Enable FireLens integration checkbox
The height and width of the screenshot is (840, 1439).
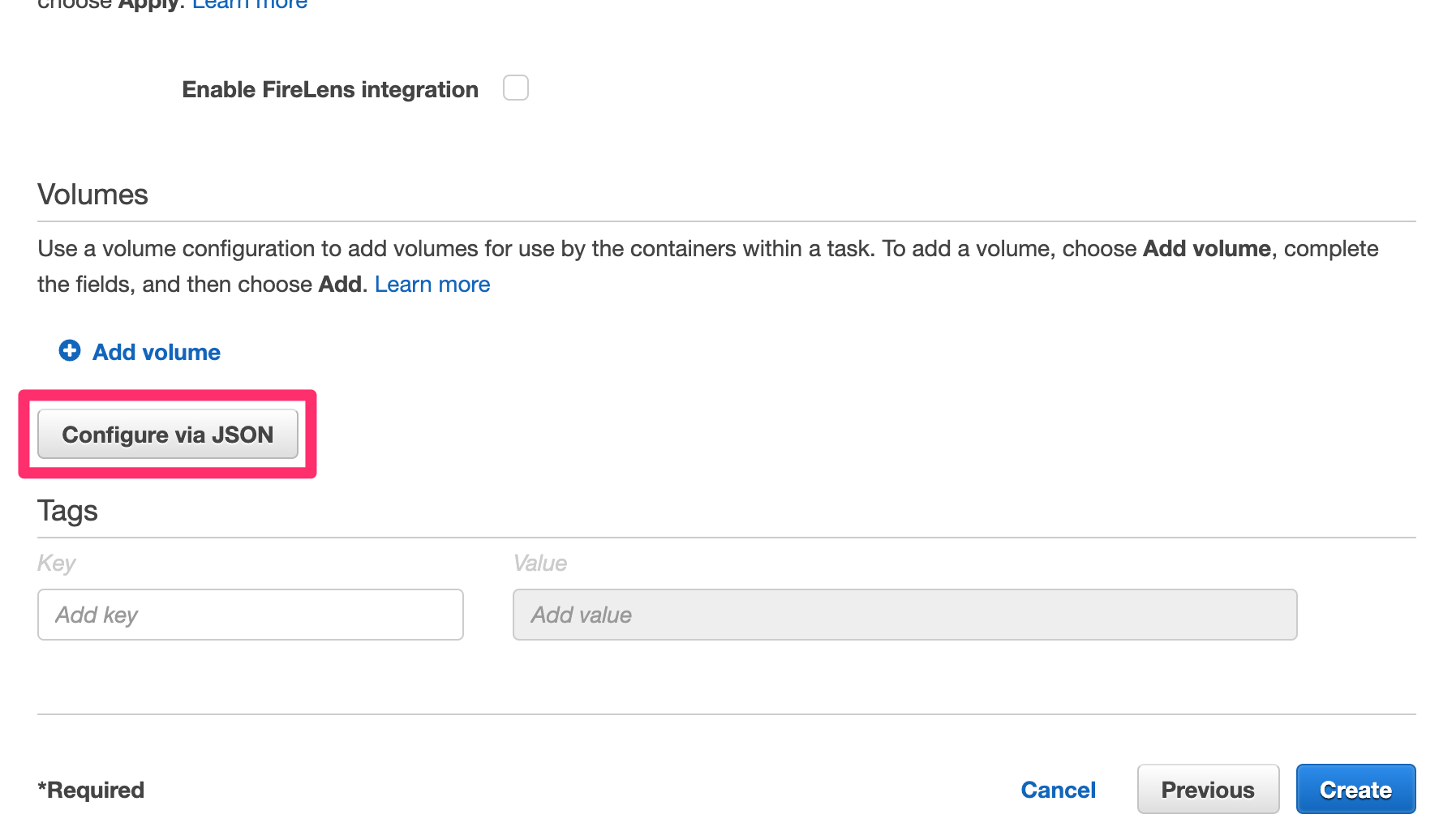[x=516, y=88]
